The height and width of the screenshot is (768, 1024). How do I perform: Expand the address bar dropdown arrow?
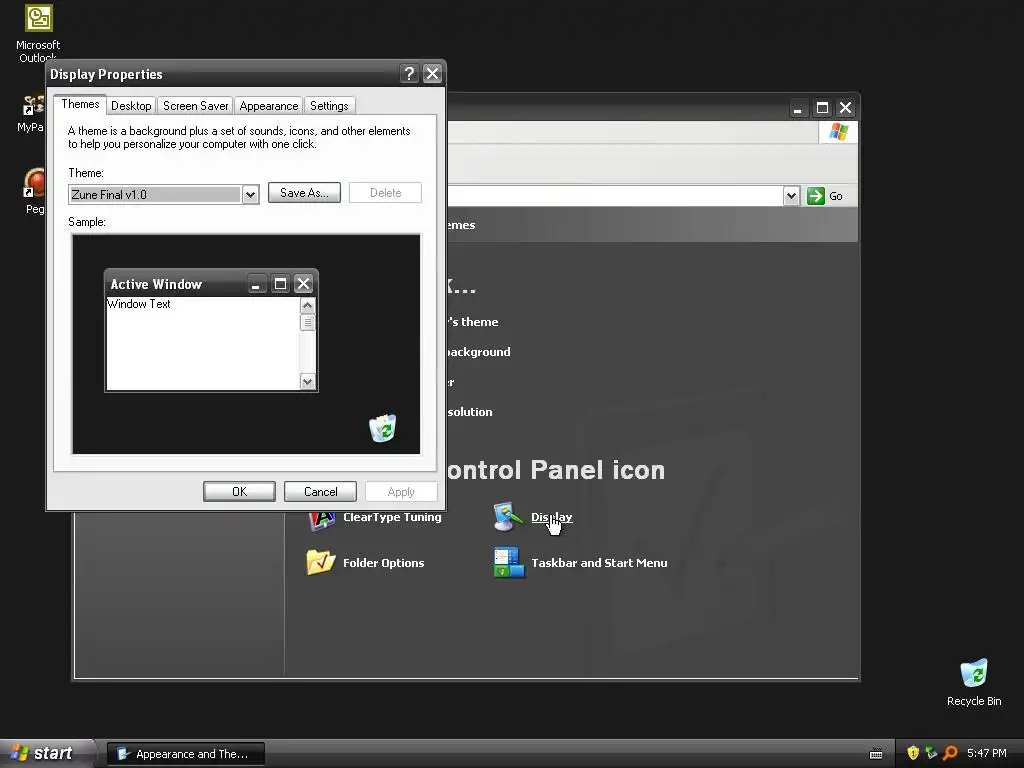coord(791,196)
